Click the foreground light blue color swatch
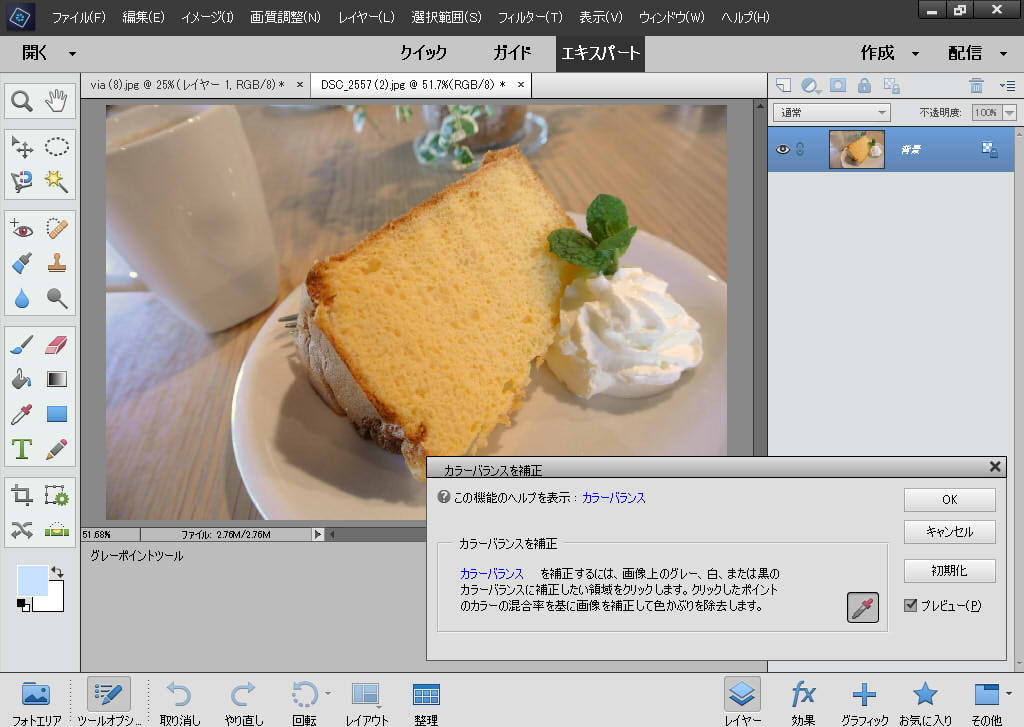 (32, 580)
